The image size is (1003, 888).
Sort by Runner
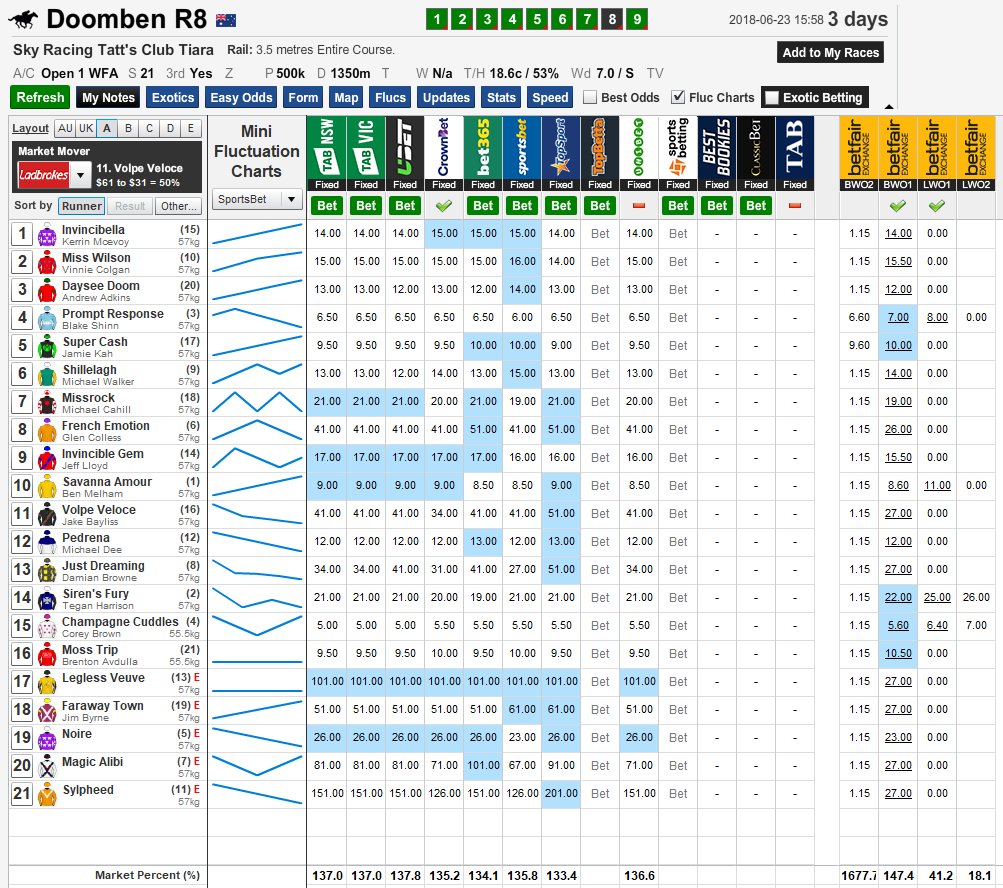[x=82, y=206]
